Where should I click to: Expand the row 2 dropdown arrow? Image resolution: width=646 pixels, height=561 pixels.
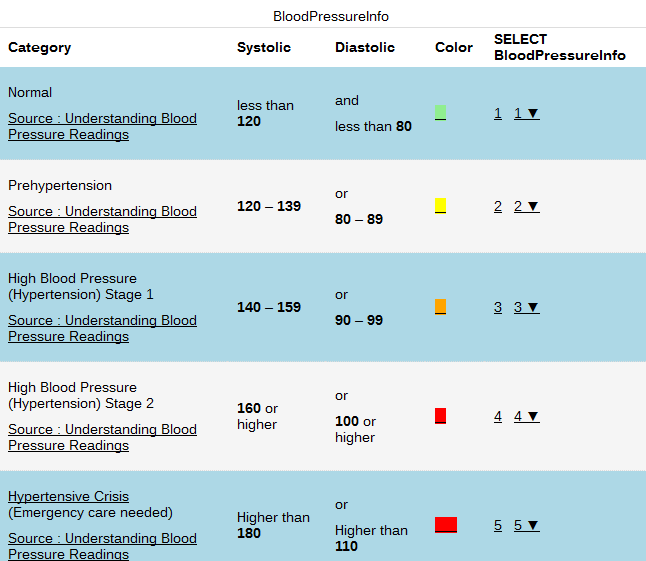pos(527,207)
